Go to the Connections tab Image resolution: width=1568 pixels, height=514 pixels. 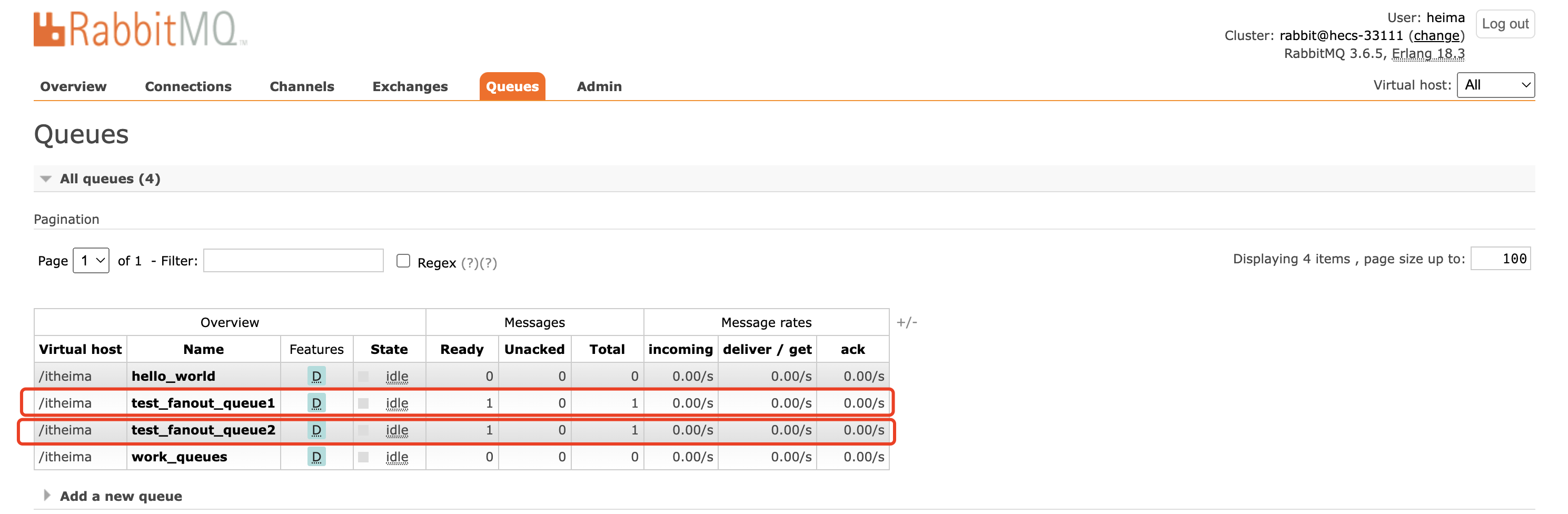point(188,86)
